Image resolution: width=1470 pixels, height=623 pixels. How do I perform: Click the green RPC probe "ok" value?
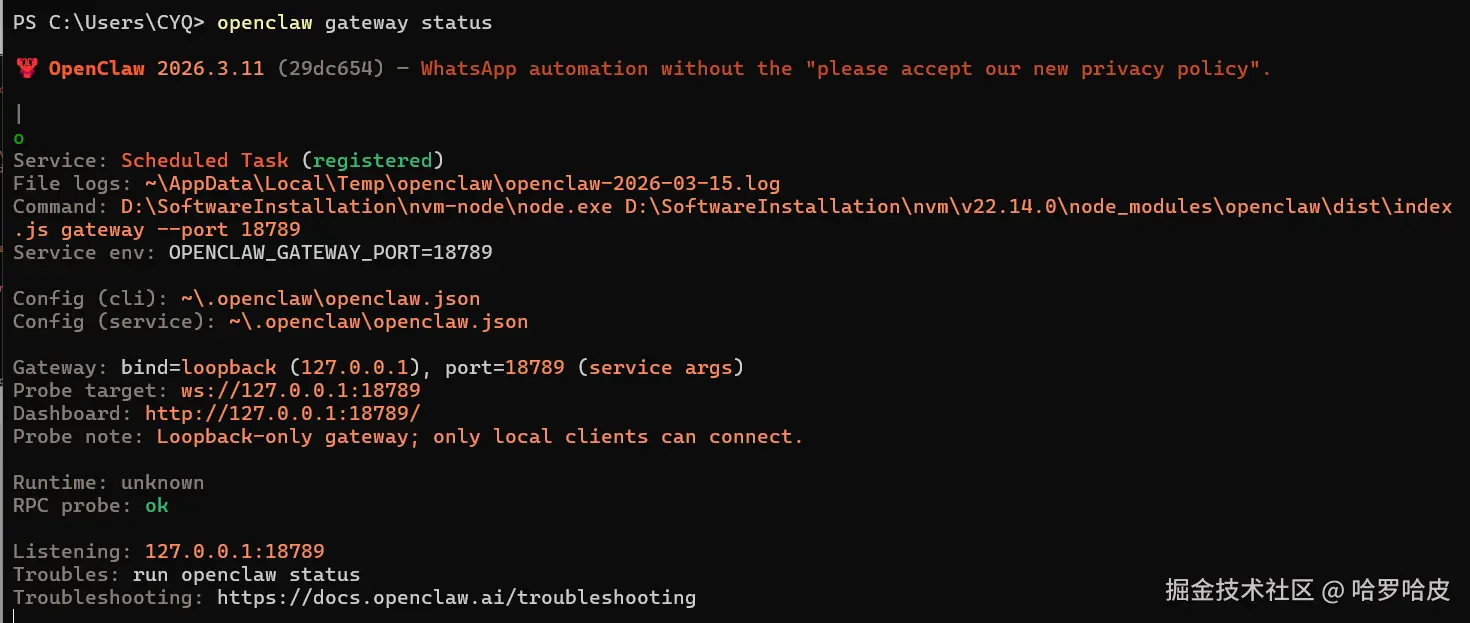click(x=157, y=505)
